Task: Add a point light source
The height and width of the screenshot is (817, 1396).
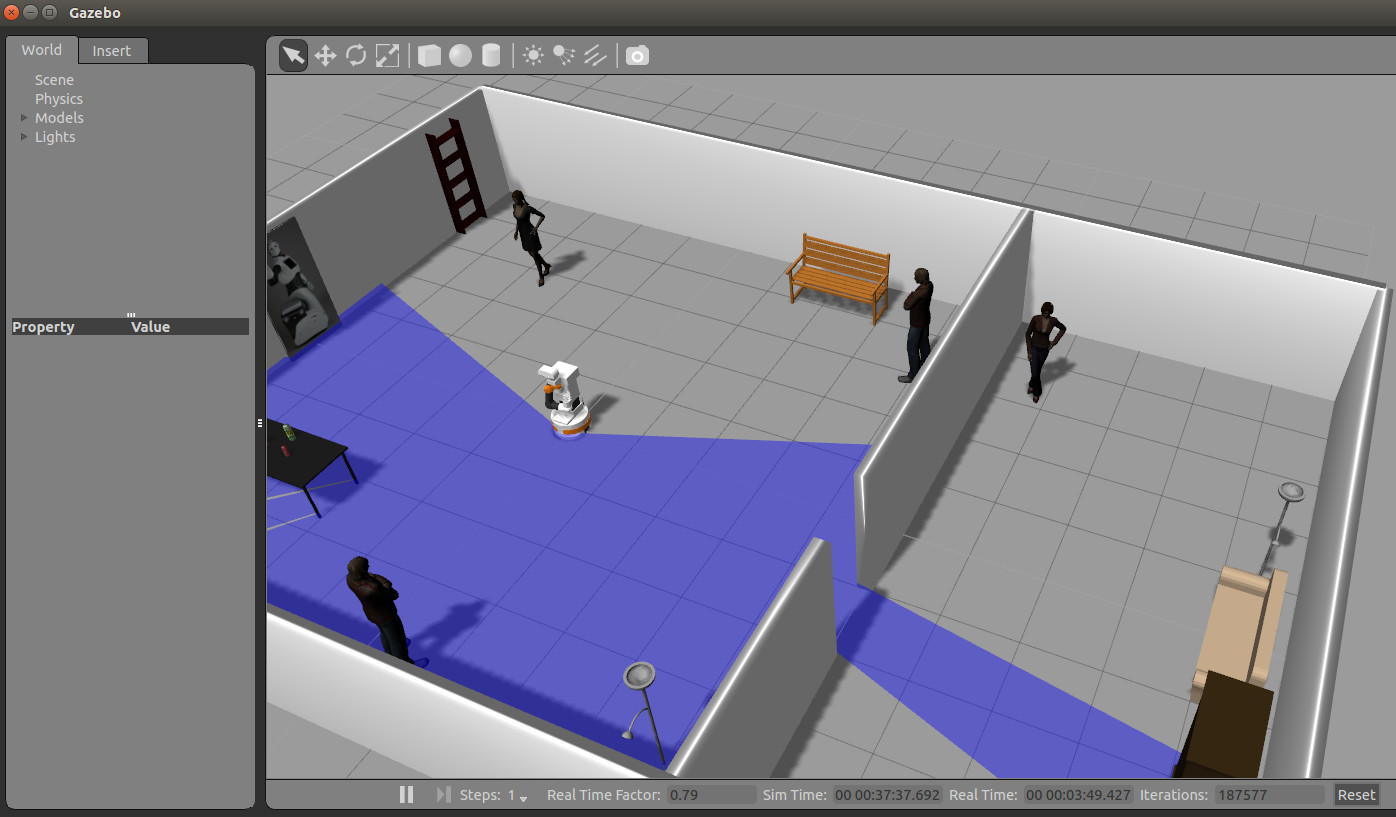Action: 533,55
